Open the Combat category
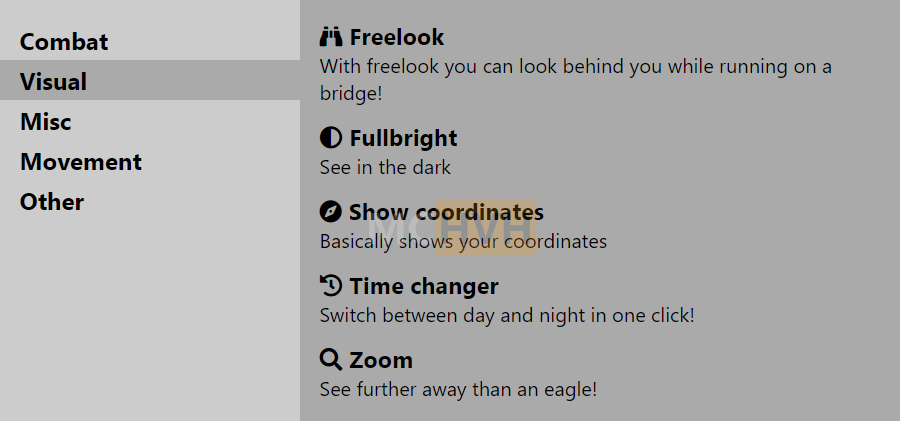 [x=64, y=42]
